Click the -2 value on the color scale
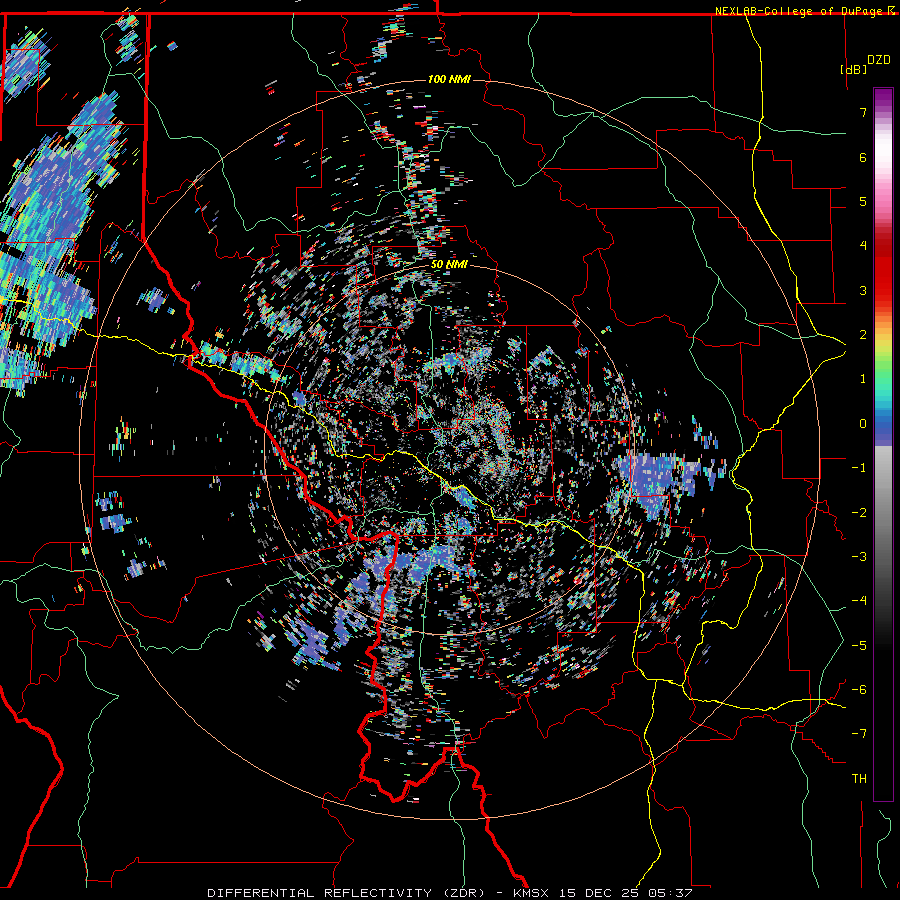The image size is (900, 900). click(x=859, y=513)
